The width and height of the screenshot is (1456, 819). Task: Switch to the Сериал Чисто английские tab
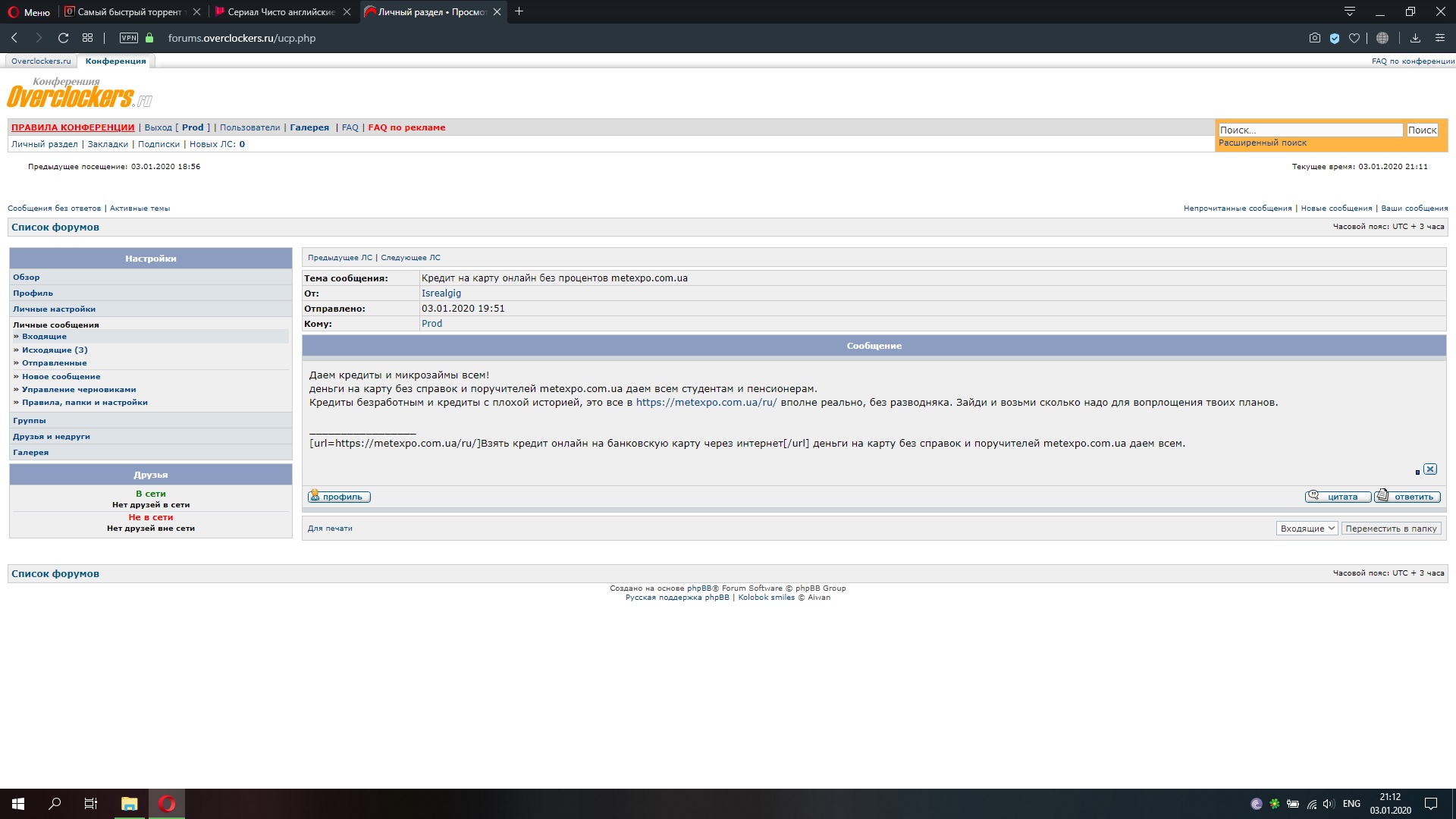point(281,12)
